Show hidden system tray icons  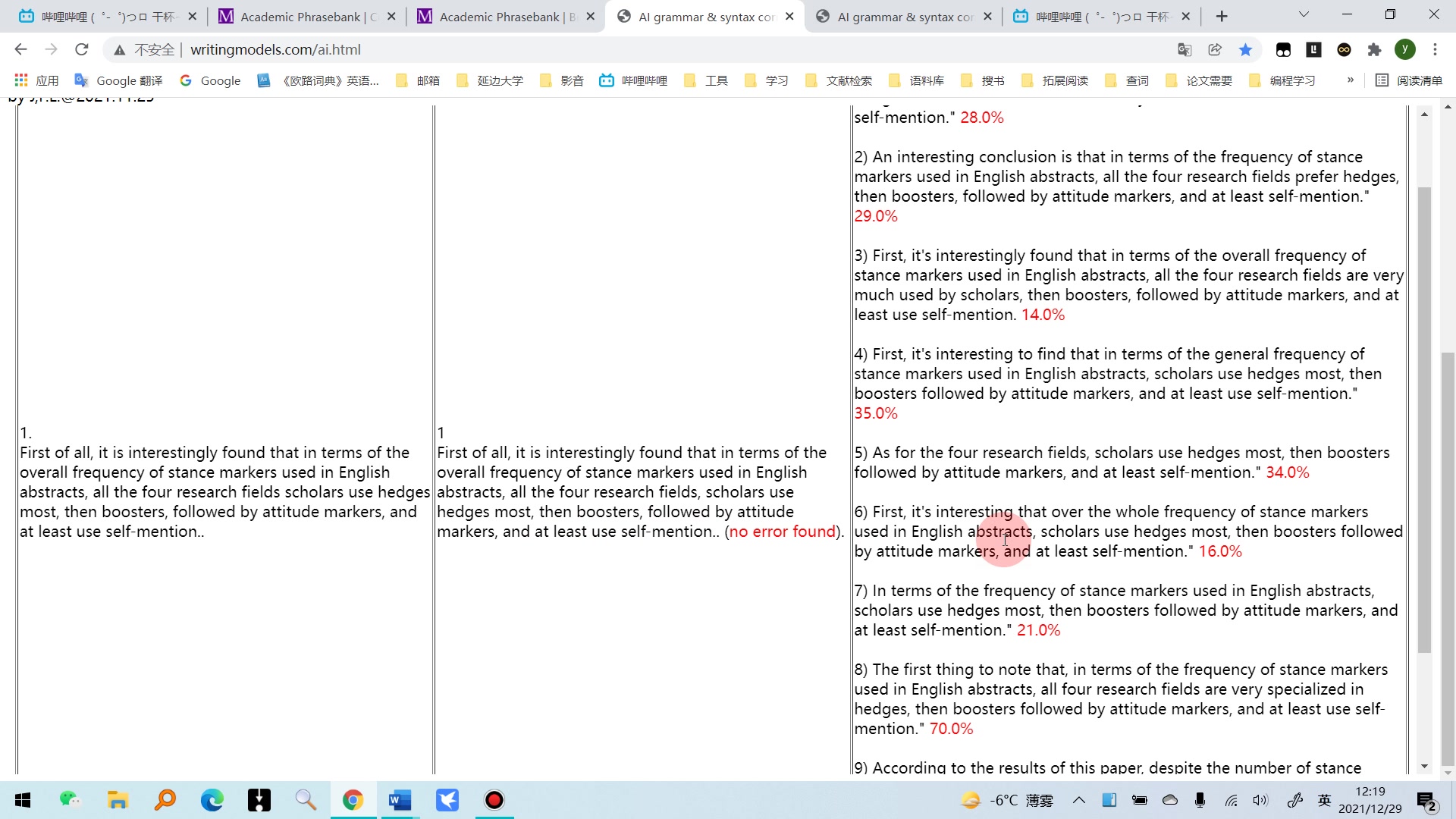pyautogui.click(x=1078, y=800)
